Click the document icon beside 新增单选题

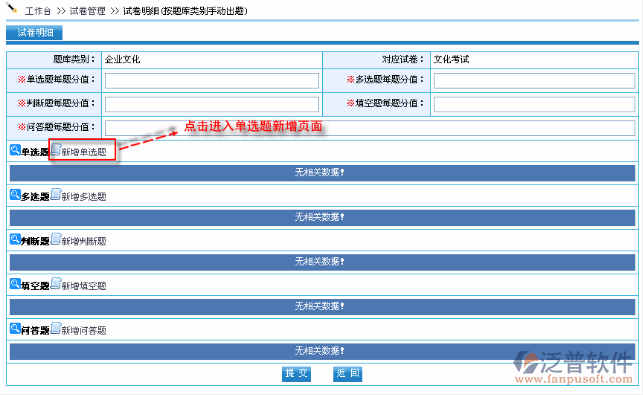[x=56, y=150]
